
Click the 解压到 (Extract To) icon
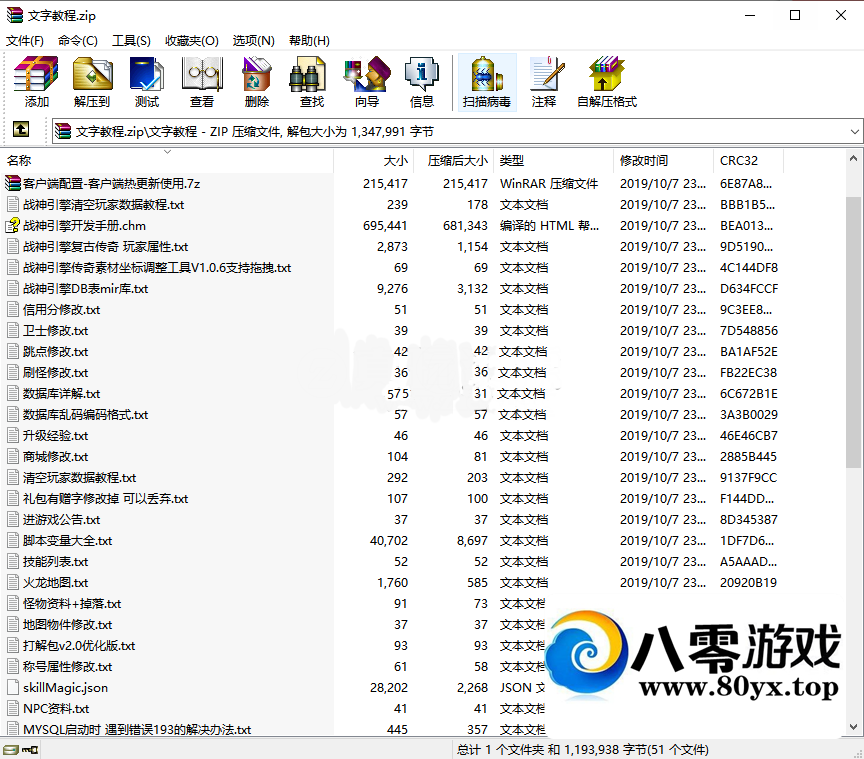pos(92,82)
